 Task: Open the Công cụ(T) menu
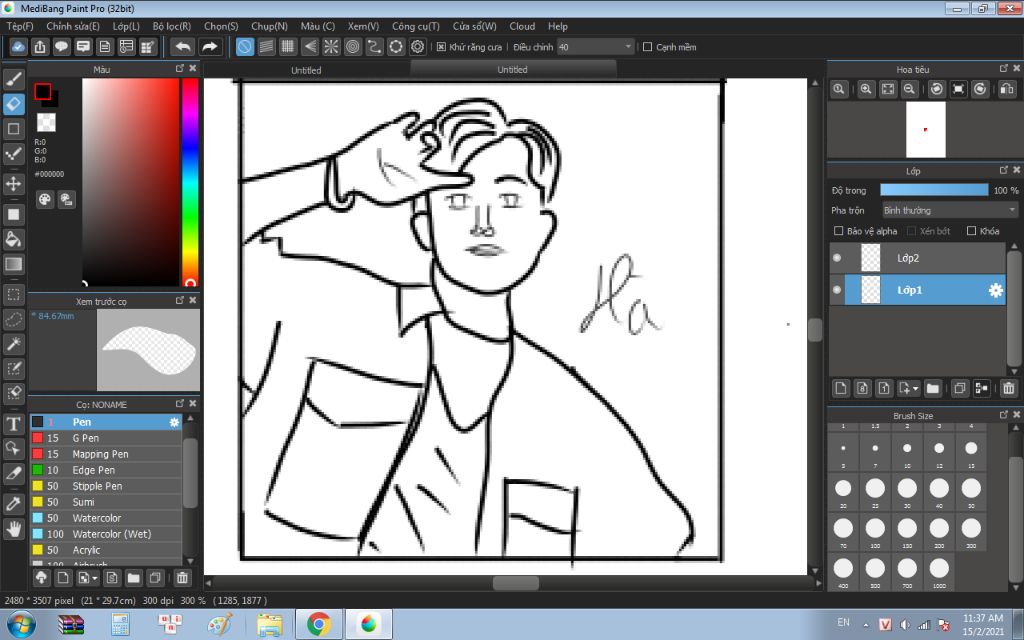click(x=416, y=26)
